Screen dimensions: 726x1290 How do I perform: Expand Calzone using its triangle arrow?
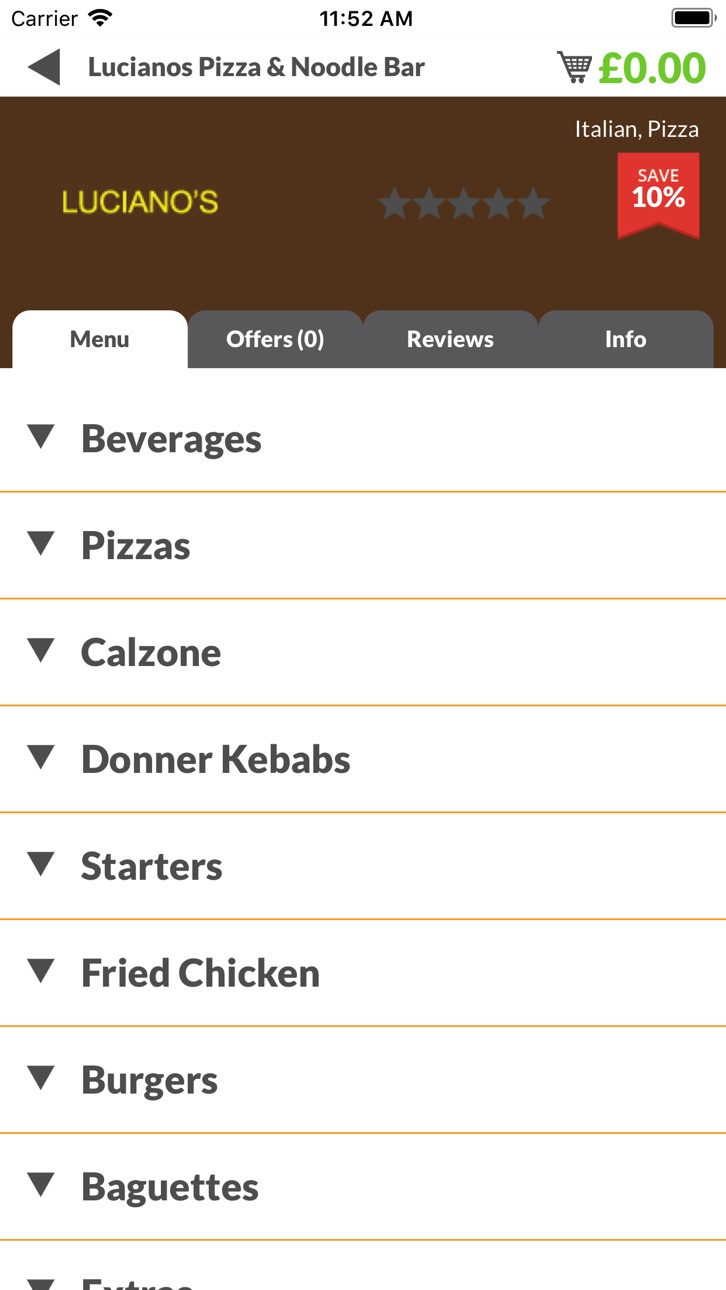click(x=41, y=651)
